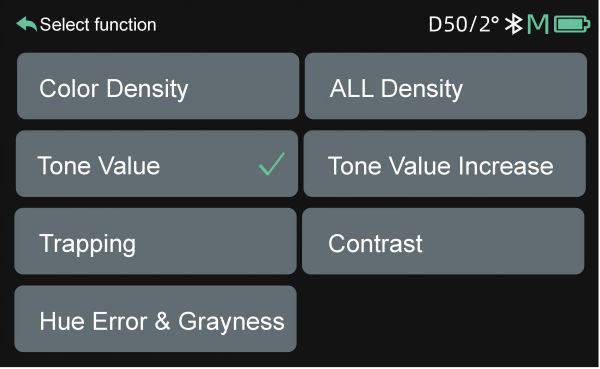600x369 pixels.
Task: Tap the green M mode icon
Action: tap(538, 24)
